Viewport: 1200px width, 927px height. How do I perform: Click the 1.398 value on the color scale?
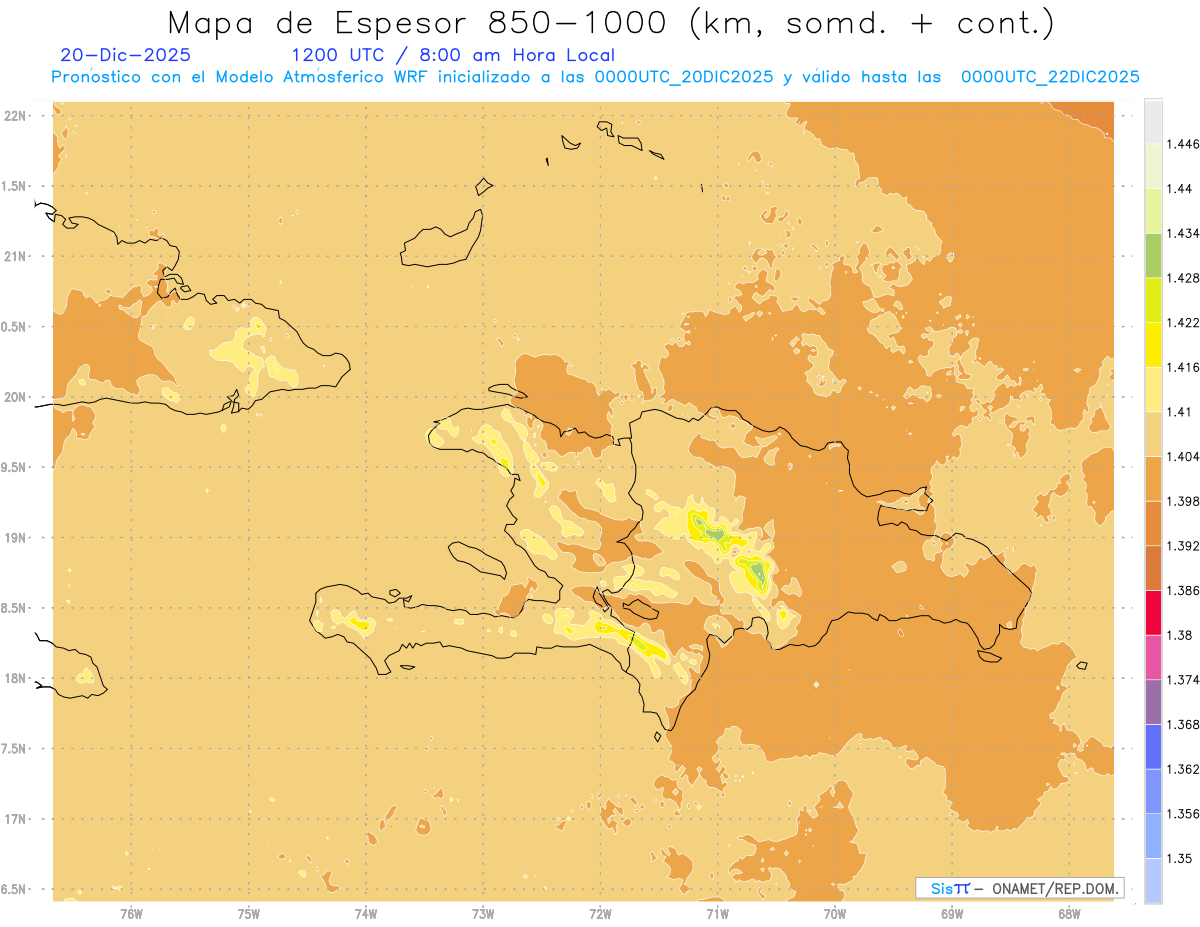(x=1183, y=501)
